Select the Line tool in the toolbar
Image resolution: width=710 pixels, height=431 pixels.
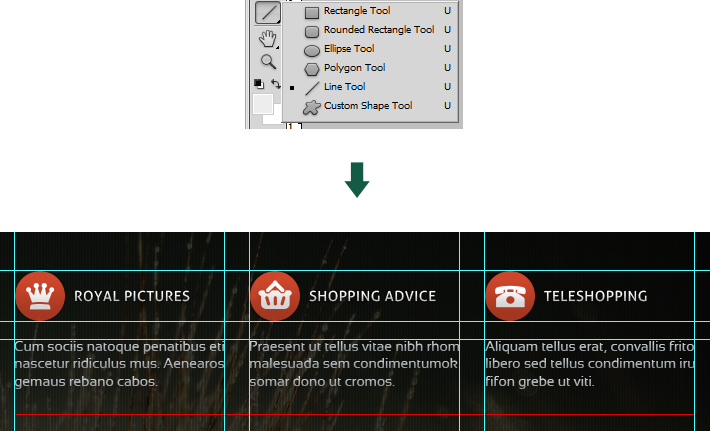tap(267, 13)
